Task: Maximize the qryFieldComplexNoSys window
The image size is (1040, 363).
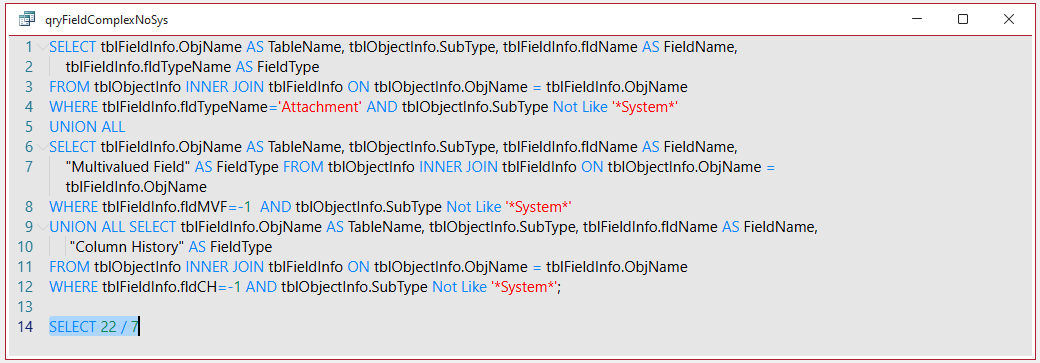Action: pyautogui.click(x=963, y=20)
